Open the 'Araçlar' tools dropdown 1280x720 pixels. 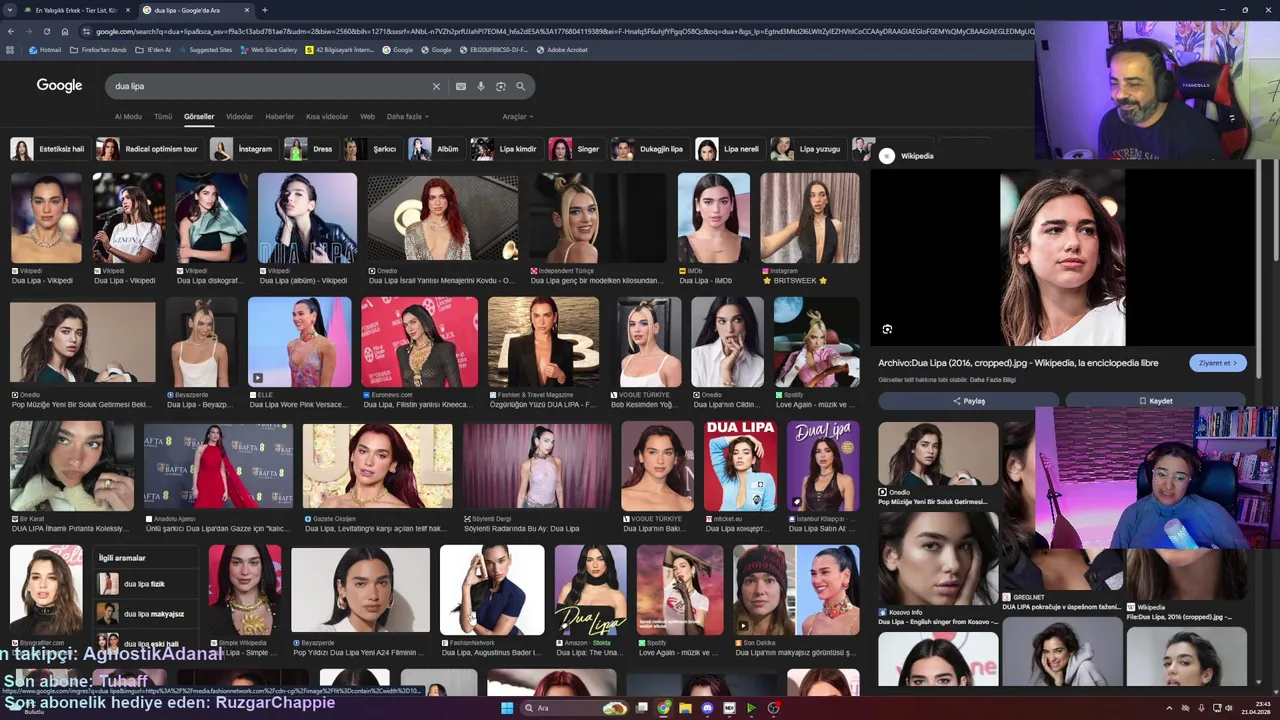[x=517, y=117]
